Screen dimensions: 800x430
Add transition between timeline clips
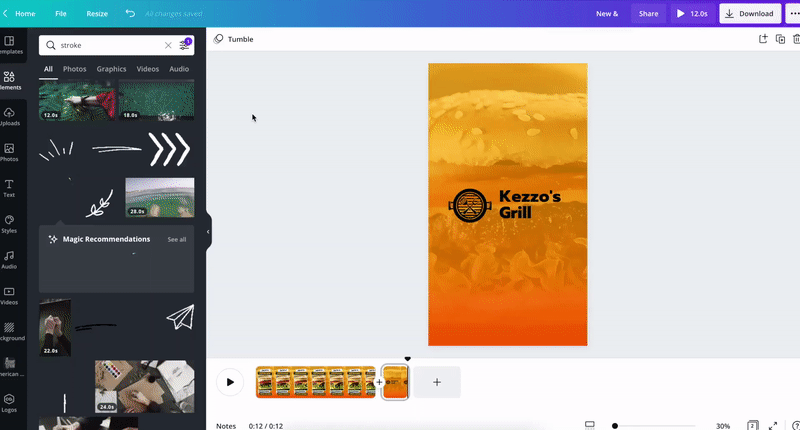click(379, 382)
